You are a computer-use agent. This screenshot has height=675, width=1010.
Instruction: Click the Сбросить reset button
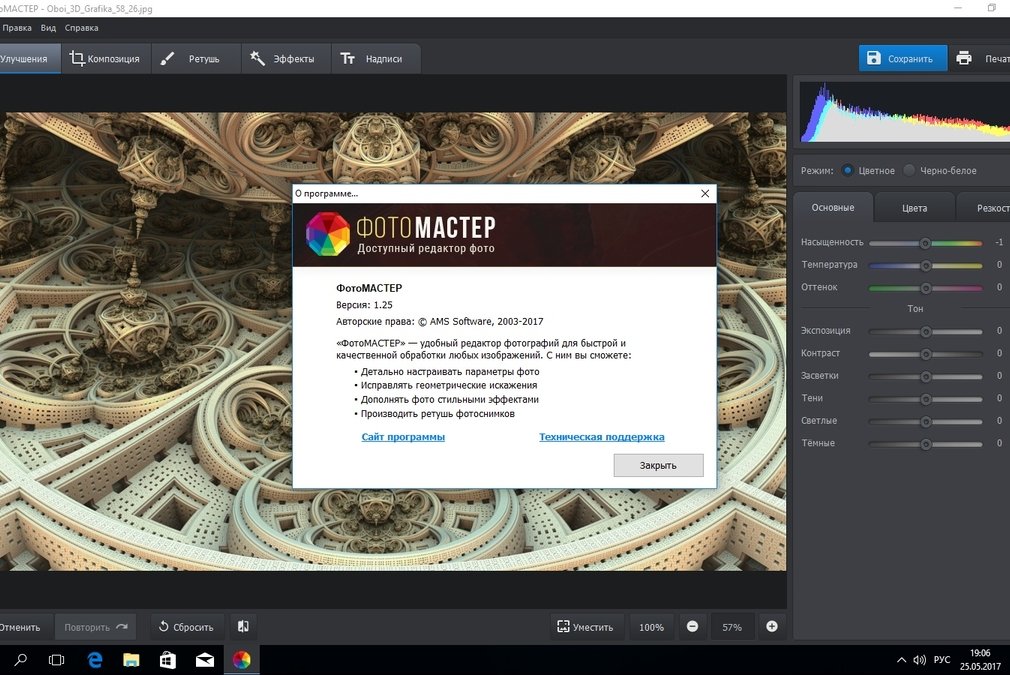point(186,627)
